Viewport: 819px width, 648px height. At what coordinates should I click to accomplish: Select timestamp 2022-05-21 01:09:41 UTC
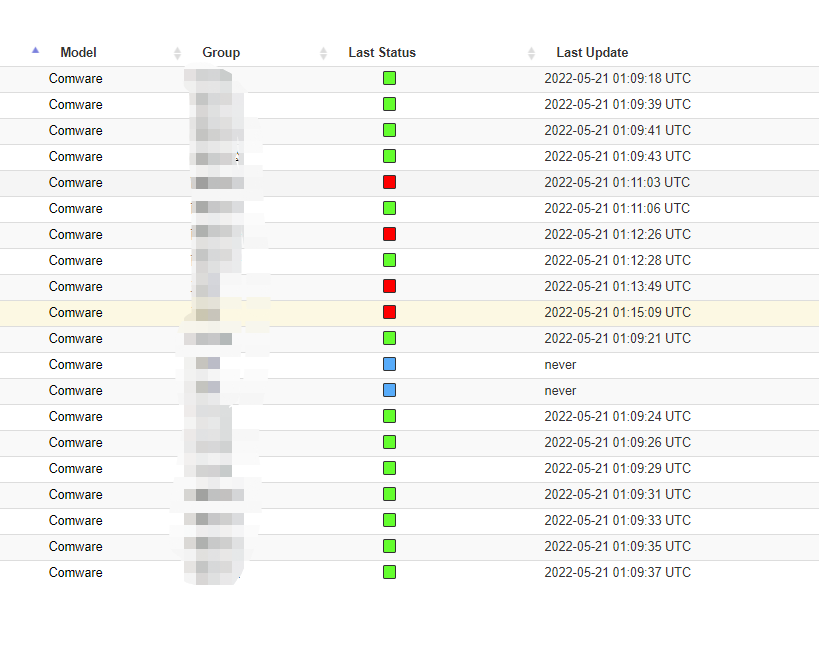click(617, 131)
